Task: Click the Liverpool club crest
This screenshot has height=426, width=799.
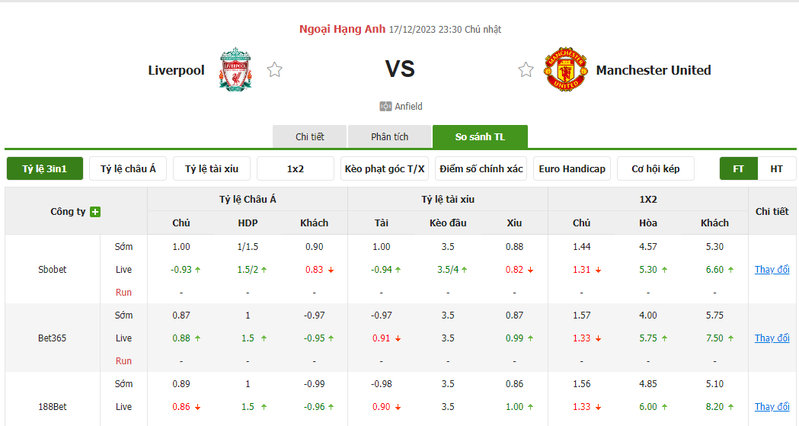Action: pos(235,70)
